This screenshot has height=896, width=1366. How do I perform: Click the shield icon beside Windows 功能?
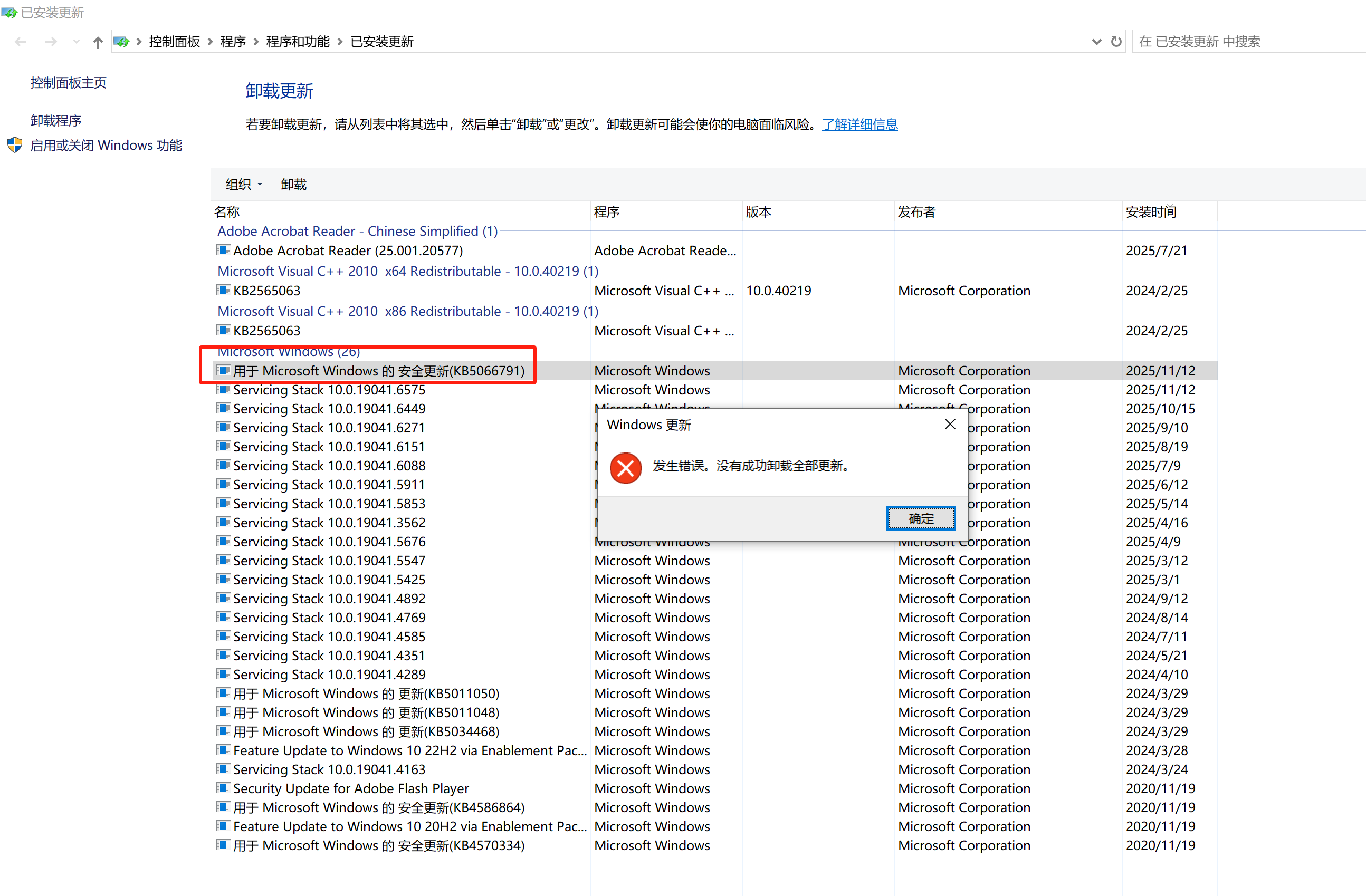tap(14, 145)
